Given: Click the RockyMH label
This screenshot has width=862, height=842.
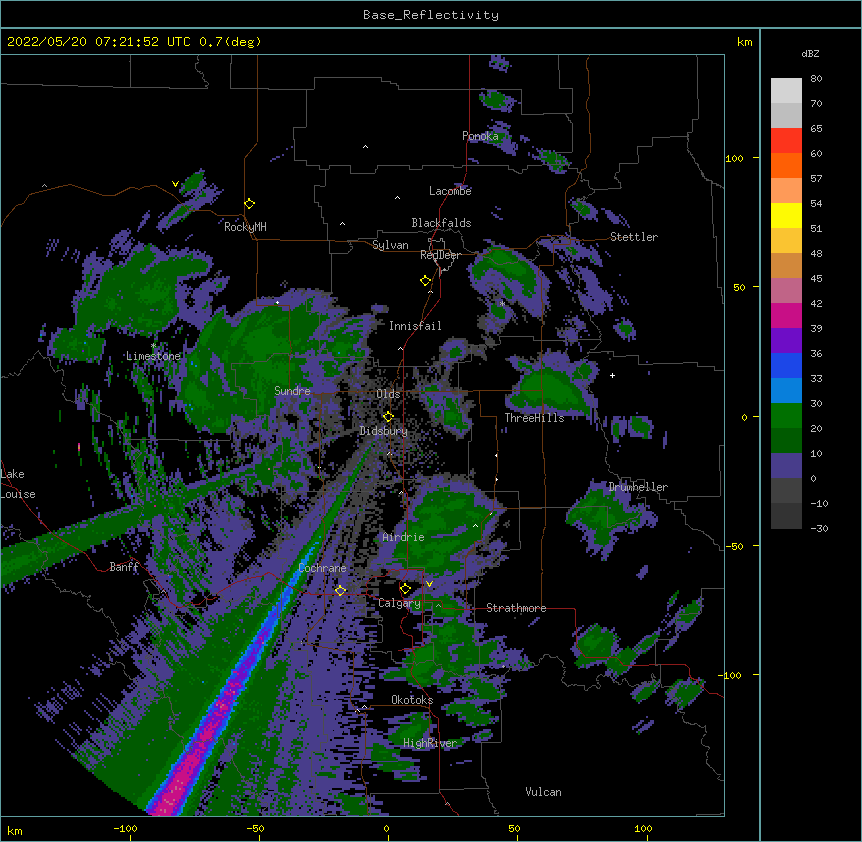Looking at the screenshot, I should 245,227.
